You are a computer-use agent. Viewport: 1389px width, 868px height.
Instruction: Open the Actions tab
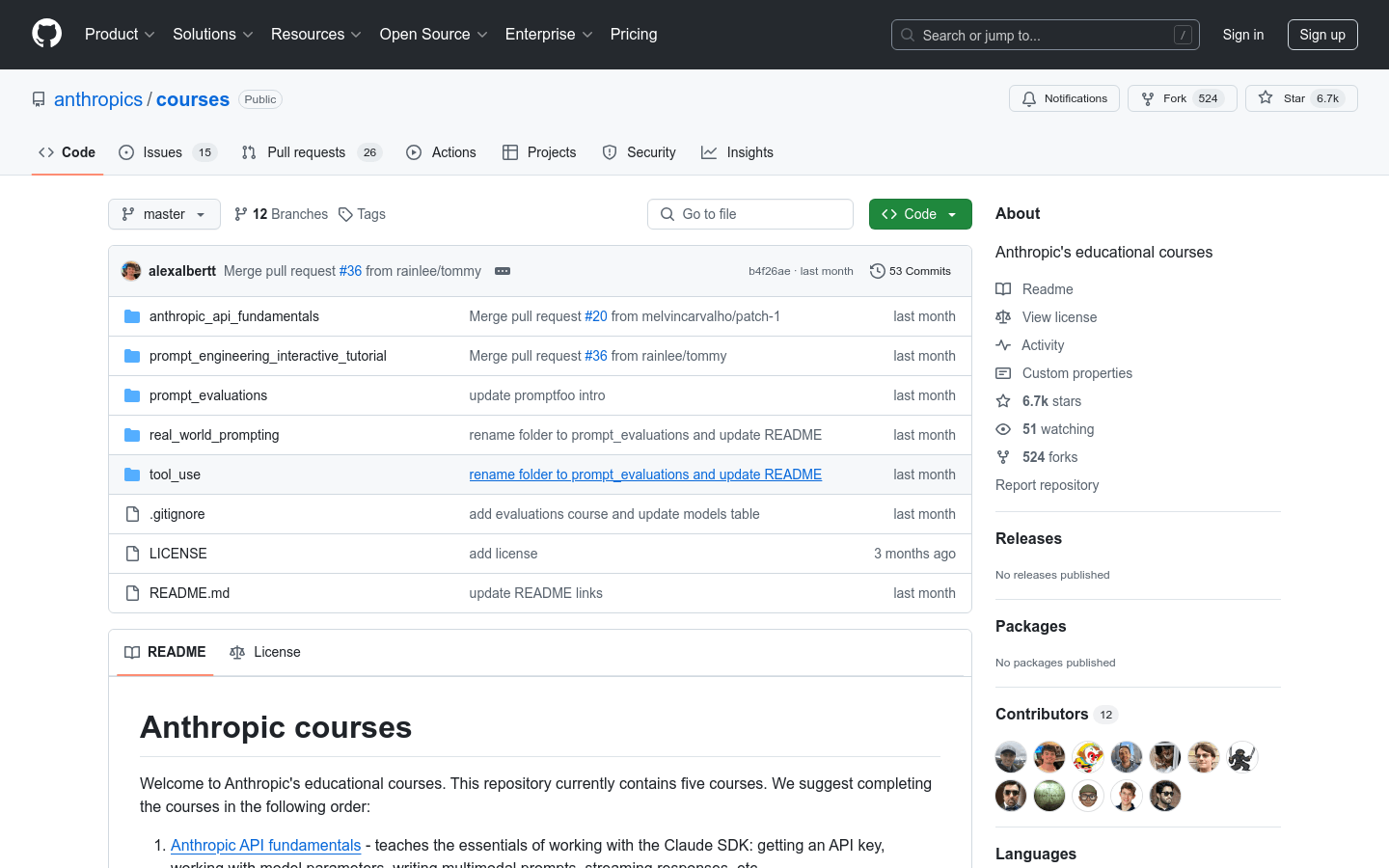point(442,152)
